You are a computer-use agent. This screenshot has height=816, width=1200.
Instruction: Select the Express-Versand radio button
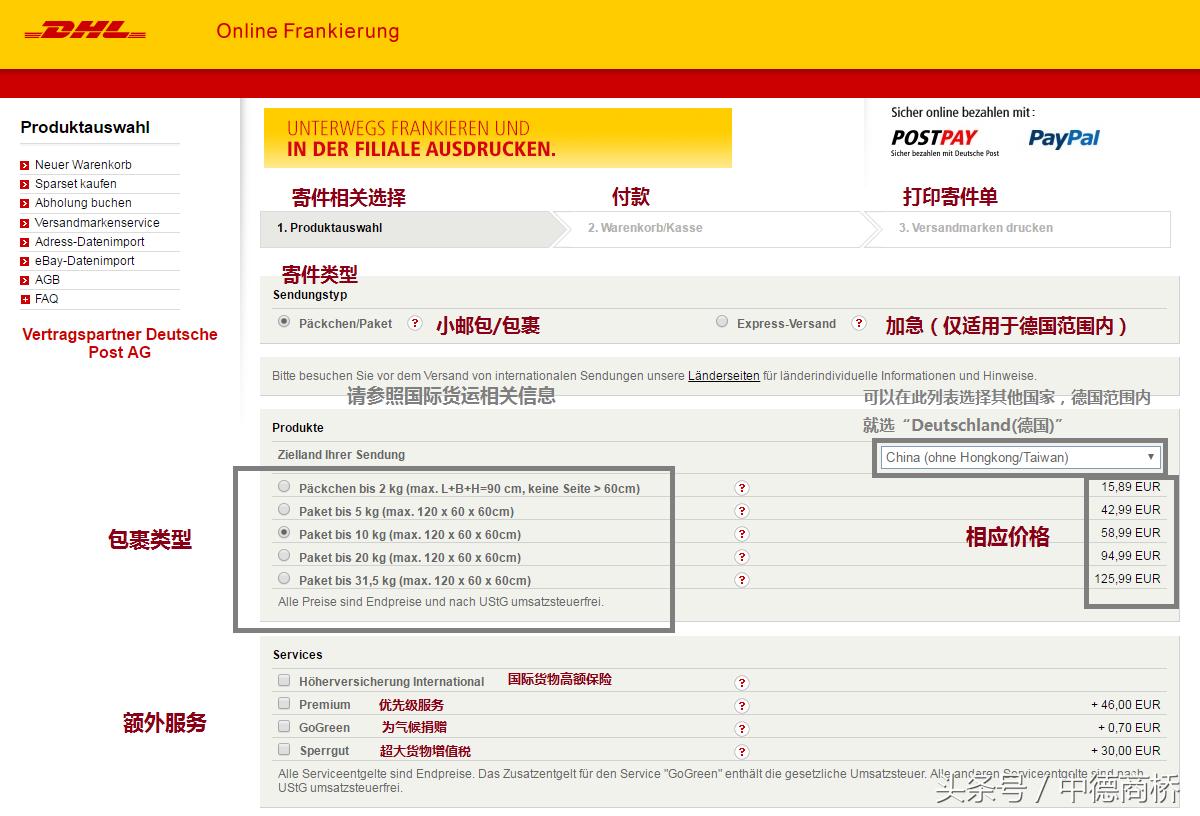pos(721,323)
